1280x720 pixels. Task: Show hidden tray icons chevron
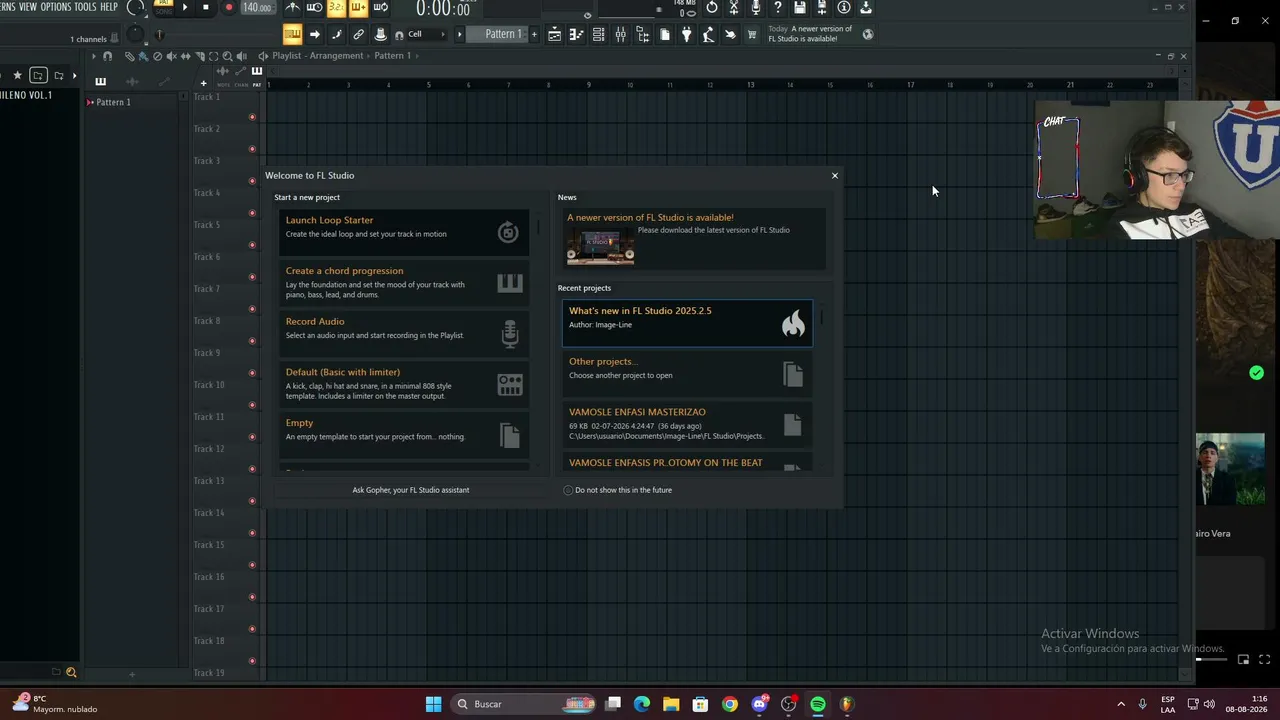(1120, 704)
